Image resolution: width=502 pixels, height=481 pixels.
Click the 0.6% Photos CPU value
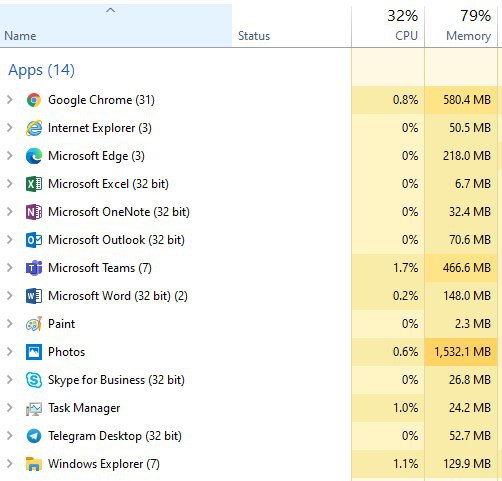pos(405,352)
